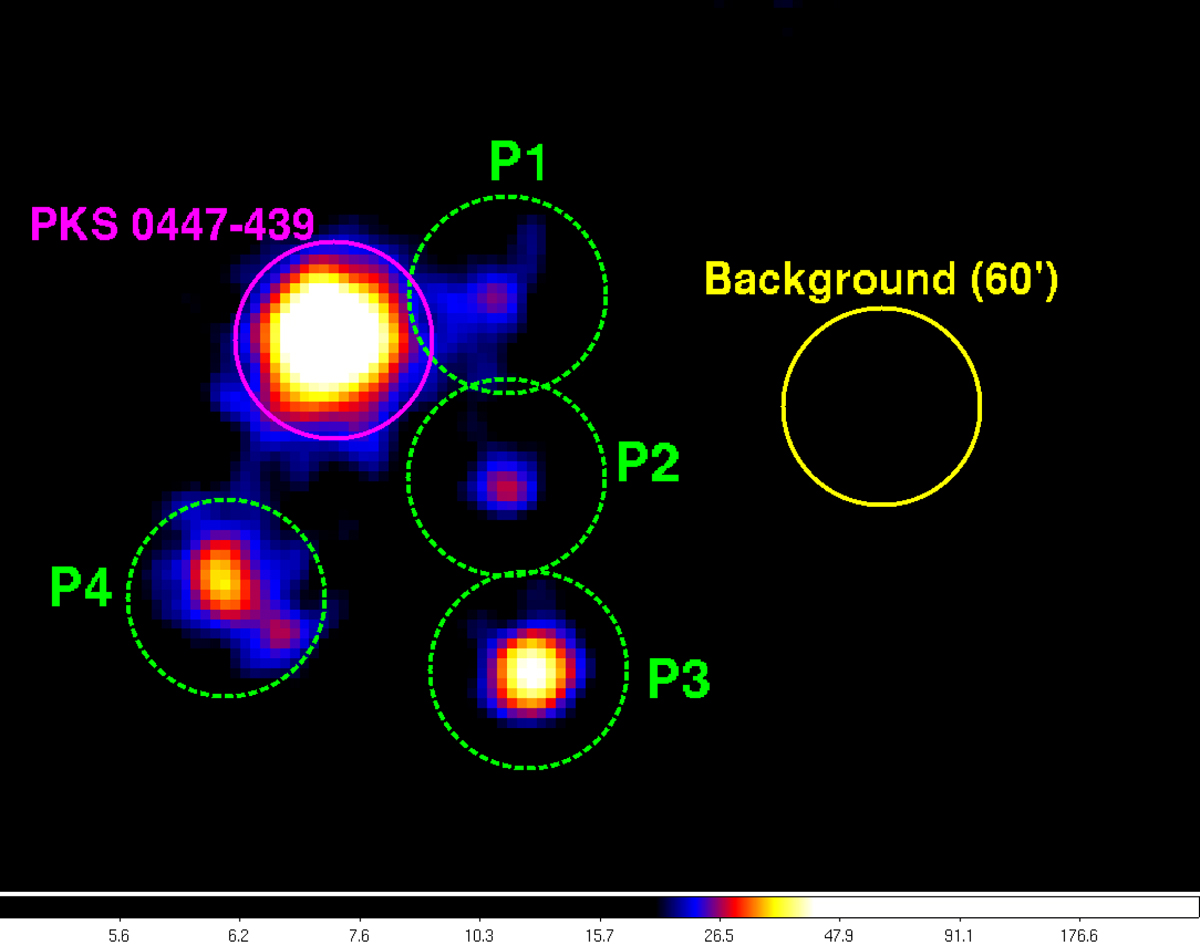The height and width of the screenshot is (946, 1200).
Task: Click the 5.6 tick label on the colorbar
Action: pyautogui.click(x=119, y=937)
